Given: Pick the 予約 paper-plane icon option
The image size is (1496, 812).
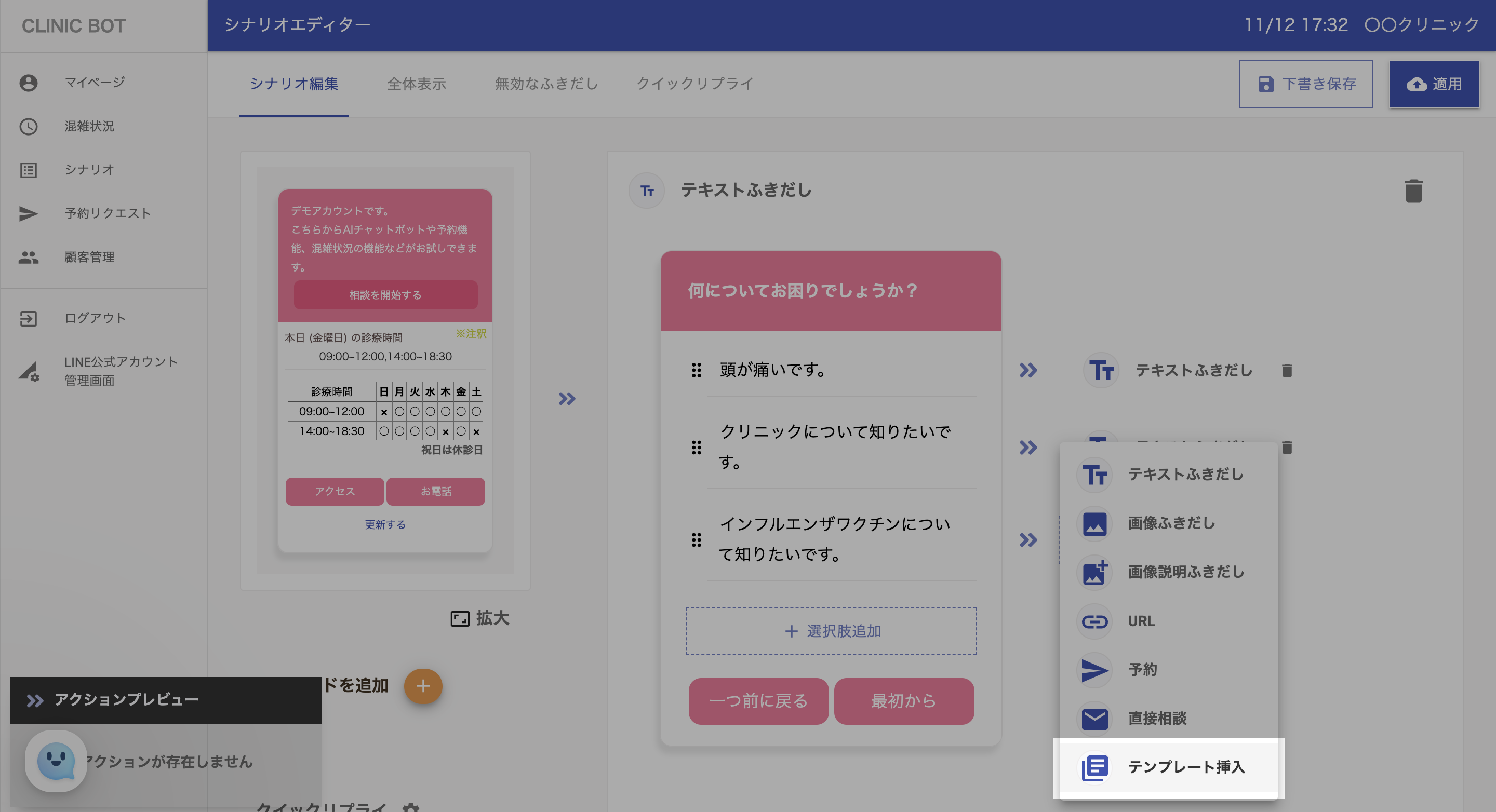Looking at the screenshot, I should click(1094, 670).
